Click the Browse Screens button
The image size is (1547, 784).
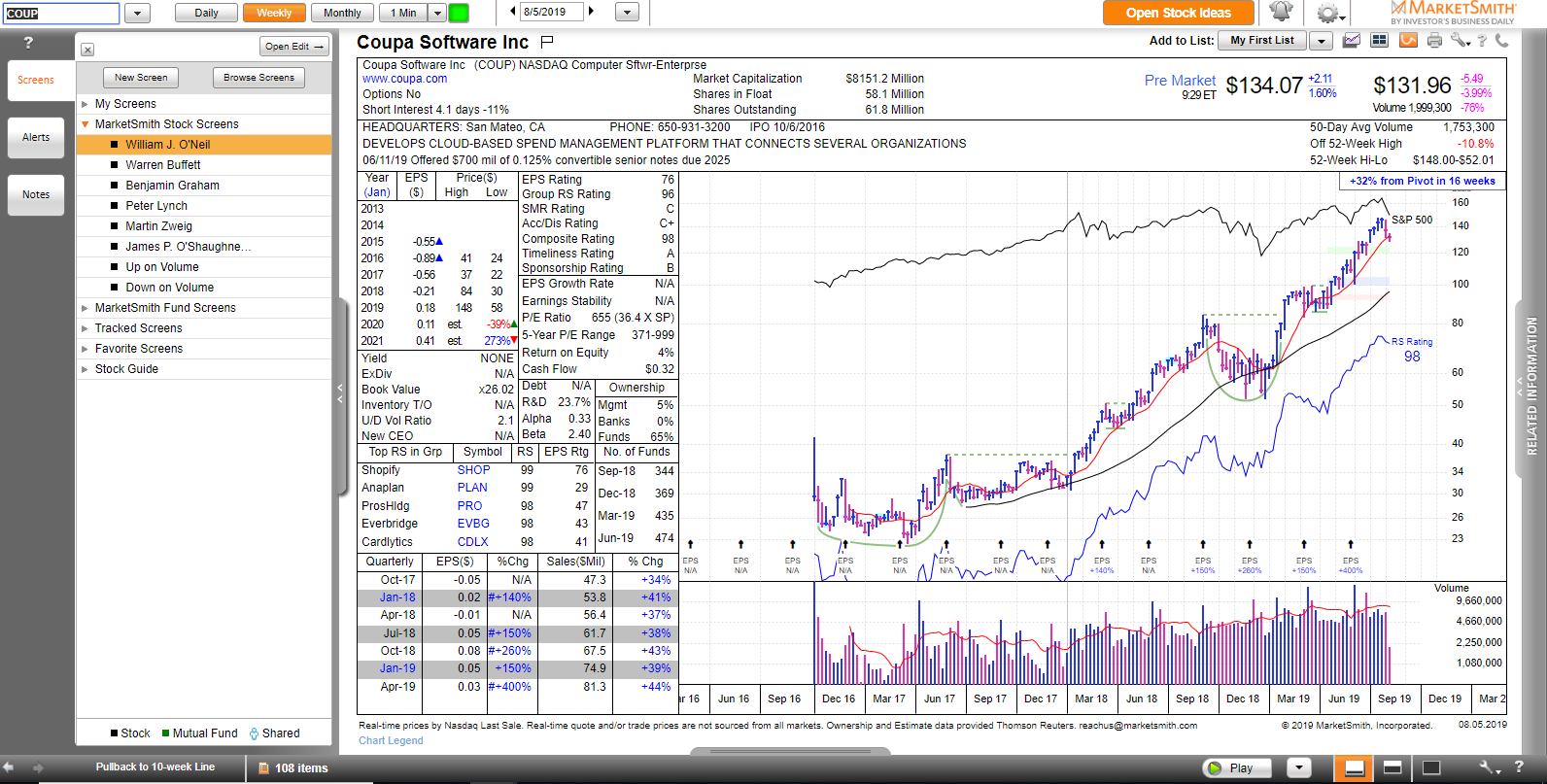258,78
